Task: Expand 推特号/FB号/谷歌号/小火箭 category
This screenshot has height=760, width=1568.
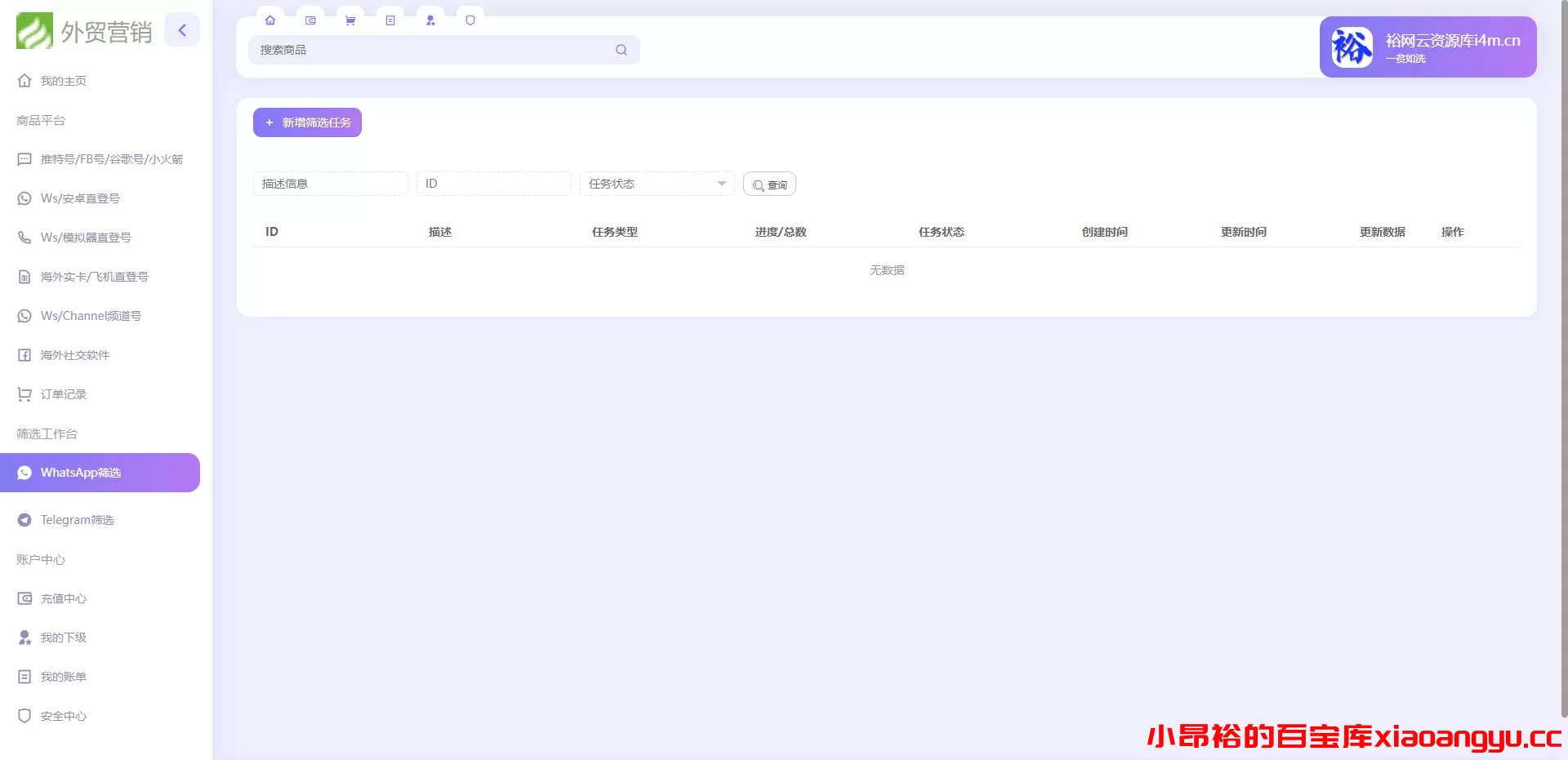Action: pyautogui.click(x=111, y=158)
